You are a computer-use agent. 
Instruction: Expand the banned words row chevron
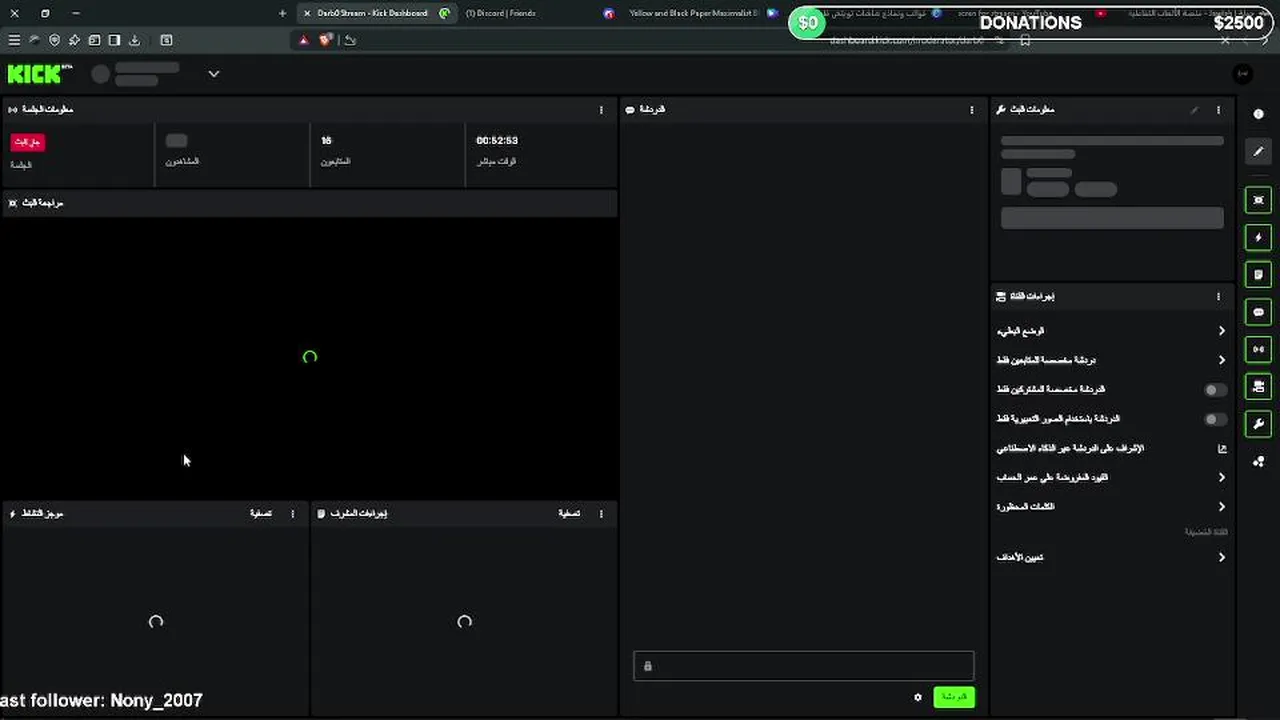[1221, 507]
